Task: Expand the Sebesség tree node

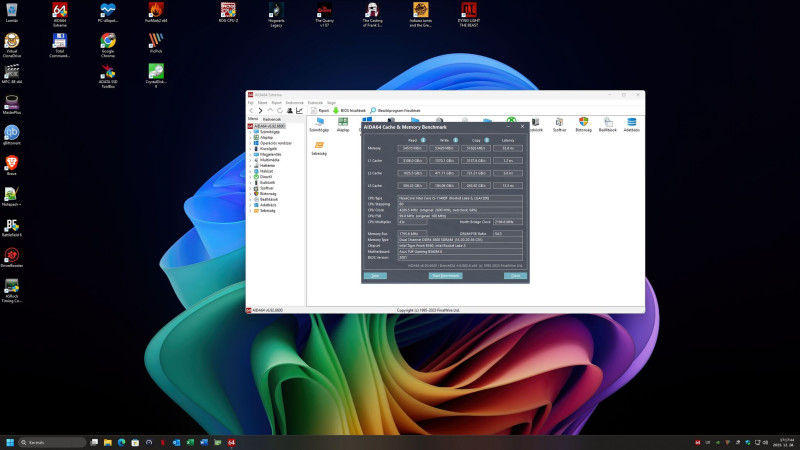Action: [251, 210]
